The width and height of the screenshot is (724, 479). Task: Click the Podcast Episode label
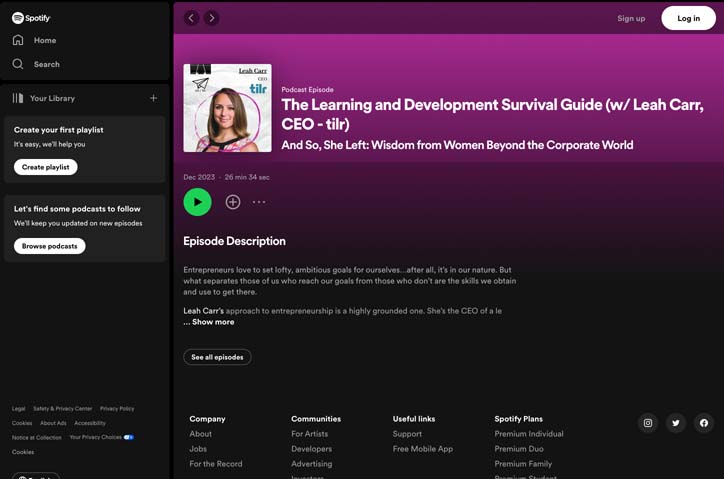pyautogui.click(x=308, y=90)
